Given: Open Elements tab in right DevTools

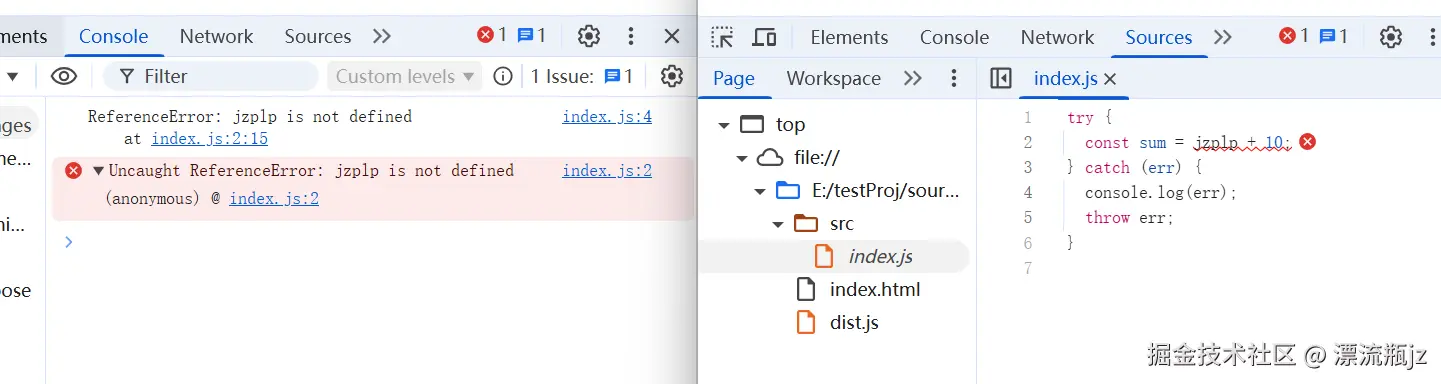Looking at the screenshot, I should click(x=849, y=37).
